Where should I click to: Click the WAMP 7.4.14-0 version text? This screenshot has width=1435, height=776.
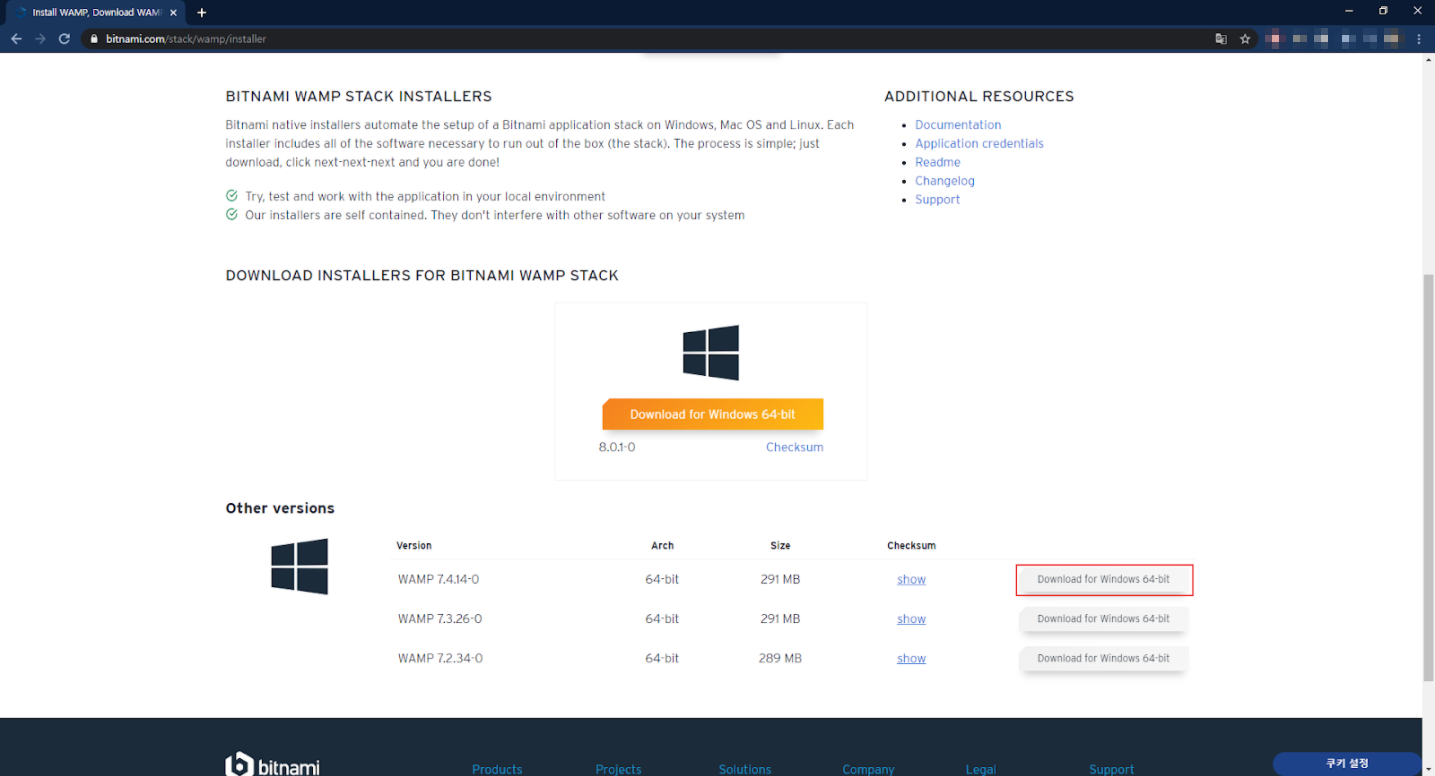click(x=438, y=580)
